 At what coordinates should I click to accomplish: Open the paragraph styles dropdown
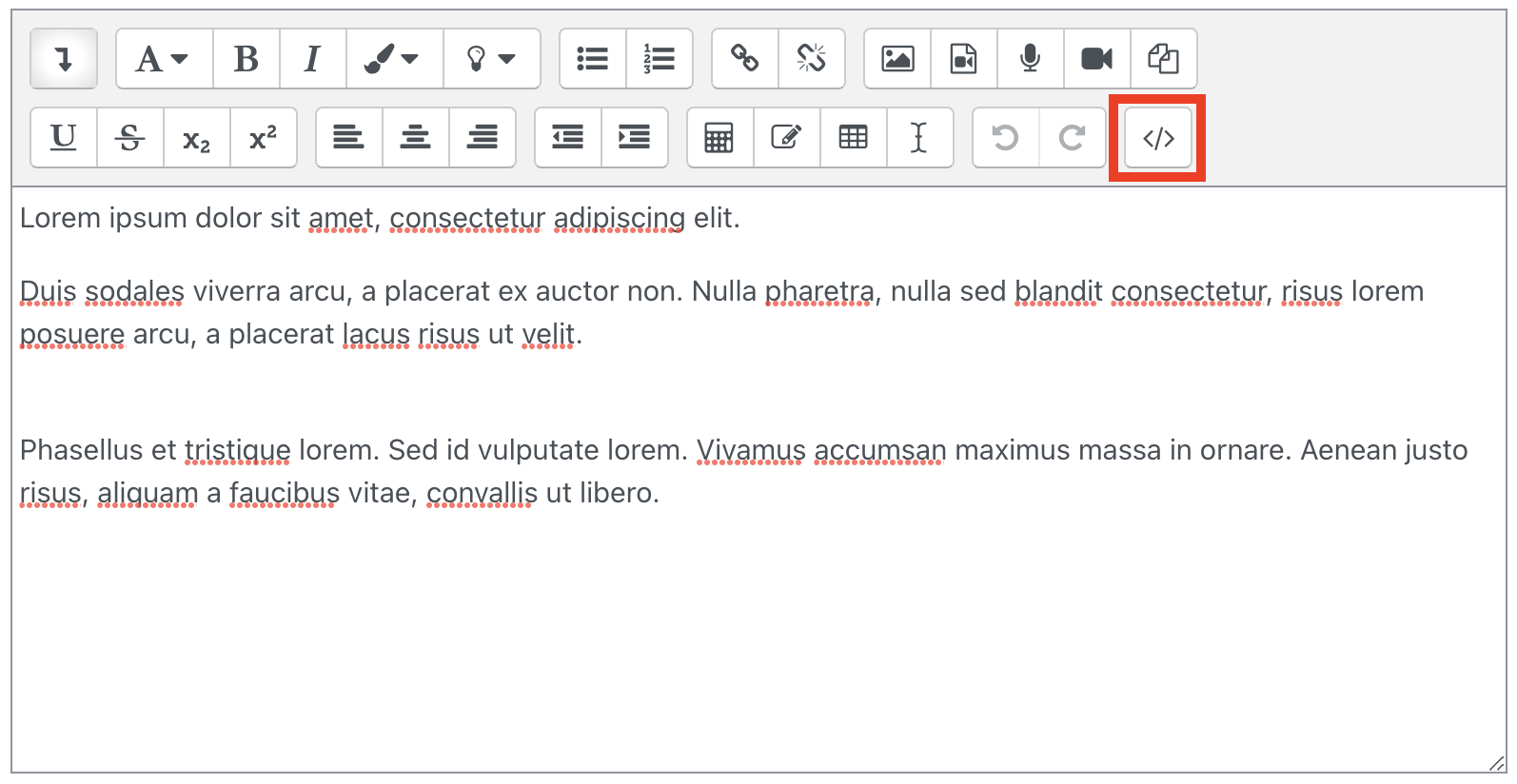click(x=164, y=59)
